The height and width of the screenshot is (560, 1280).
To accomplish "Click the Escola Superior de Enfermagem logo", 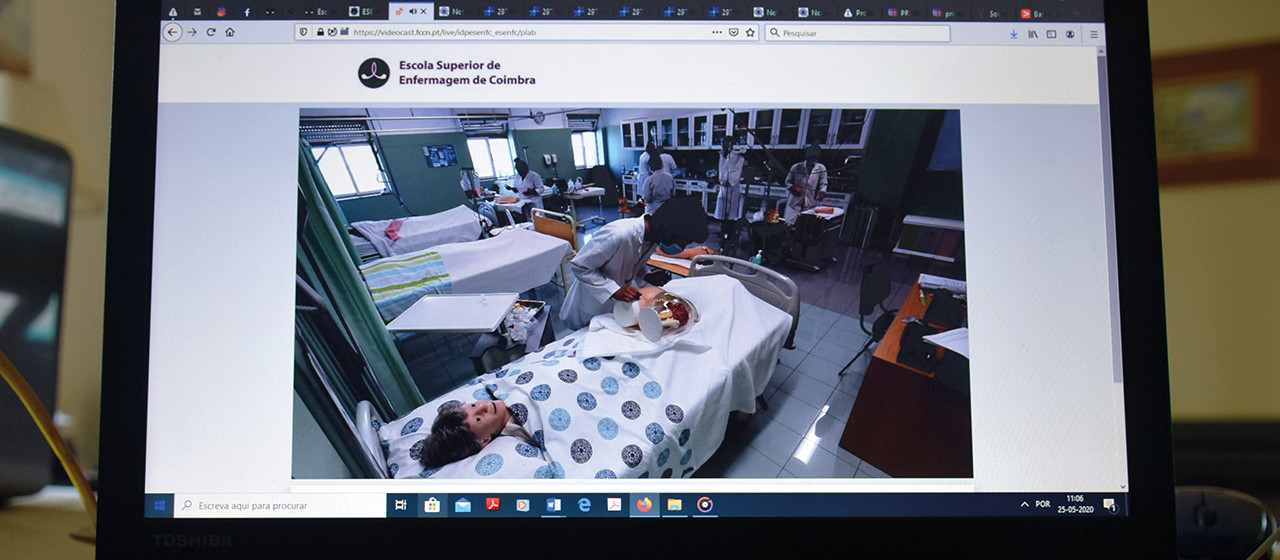I will [x=374, y=73].
